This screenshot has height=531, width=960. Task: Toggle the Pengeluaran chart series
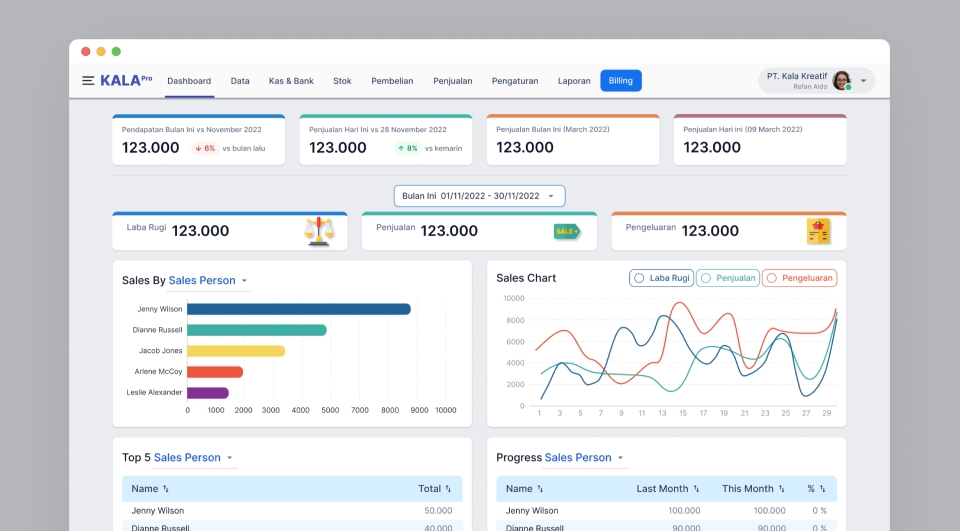click(800, 278)
